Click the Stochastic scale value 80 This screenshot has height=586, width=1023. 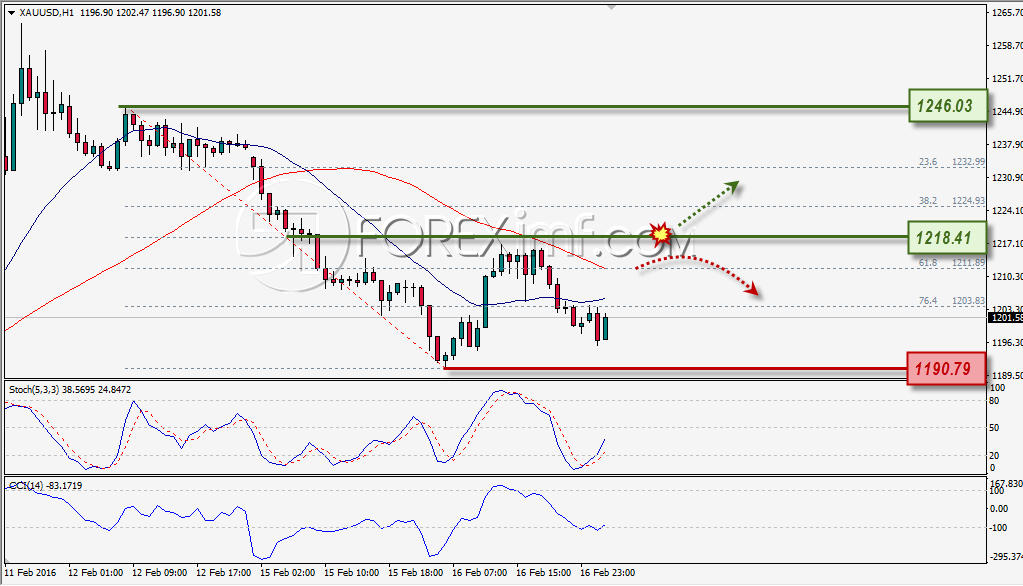[x=994, y=401]
